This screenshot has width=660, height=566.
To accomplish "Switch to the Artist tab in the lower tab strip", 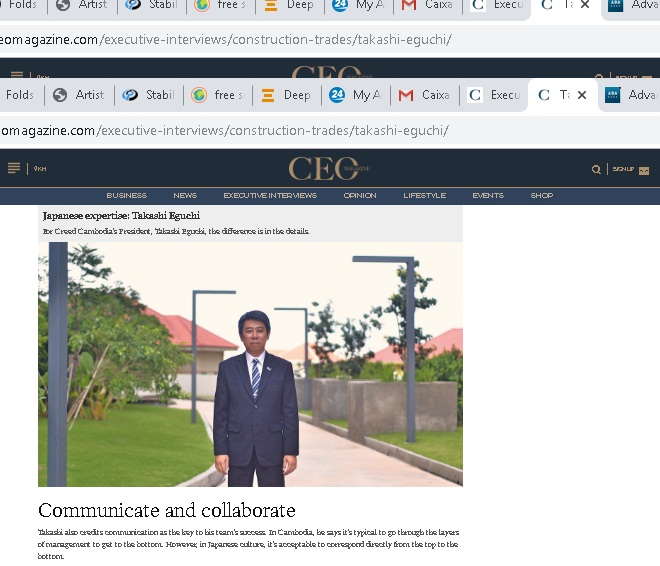I will (x=79, y=95).
